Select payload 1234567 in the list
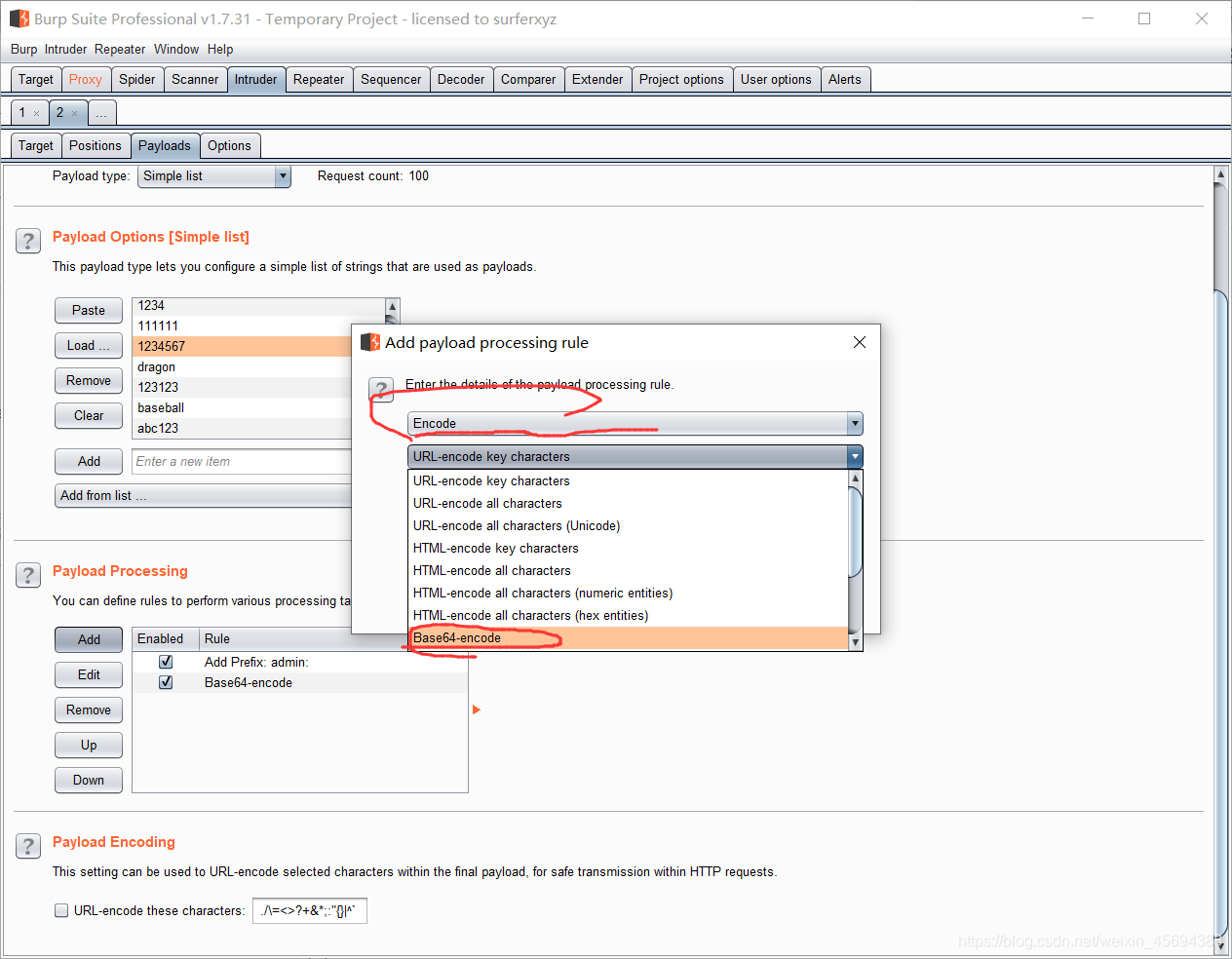Screen dimensions: 1232x959 tap(242, 346)
